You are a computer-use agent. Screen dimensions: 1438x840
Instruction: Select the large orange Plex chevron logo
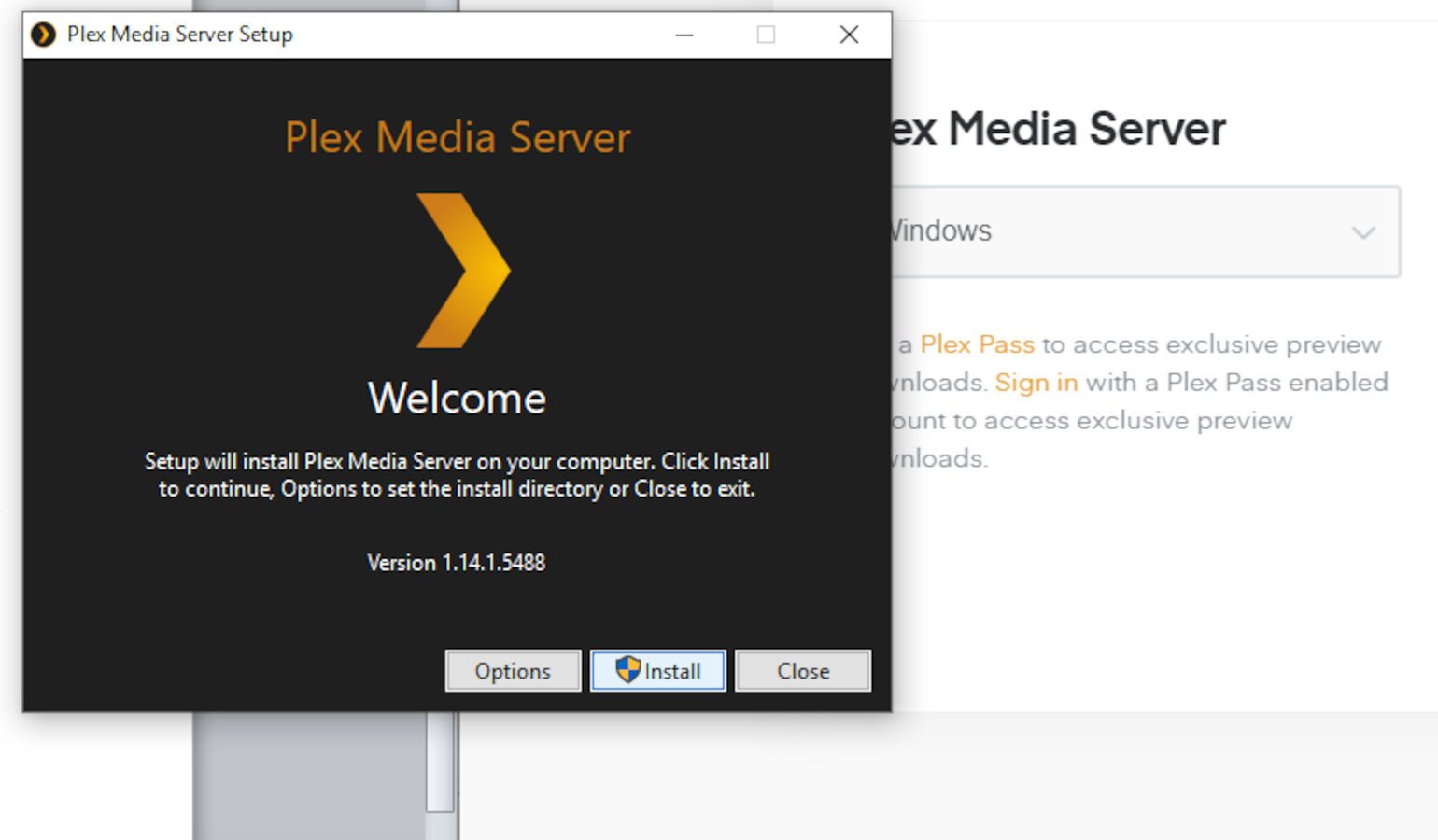click(457, 271)
